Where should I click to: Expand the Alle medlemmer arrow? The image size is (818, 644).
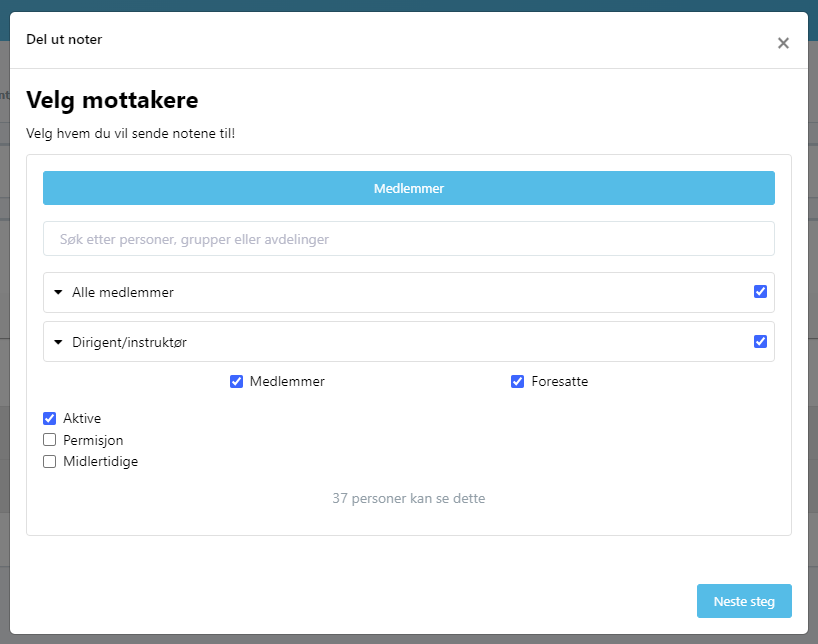tap(58, 292)
